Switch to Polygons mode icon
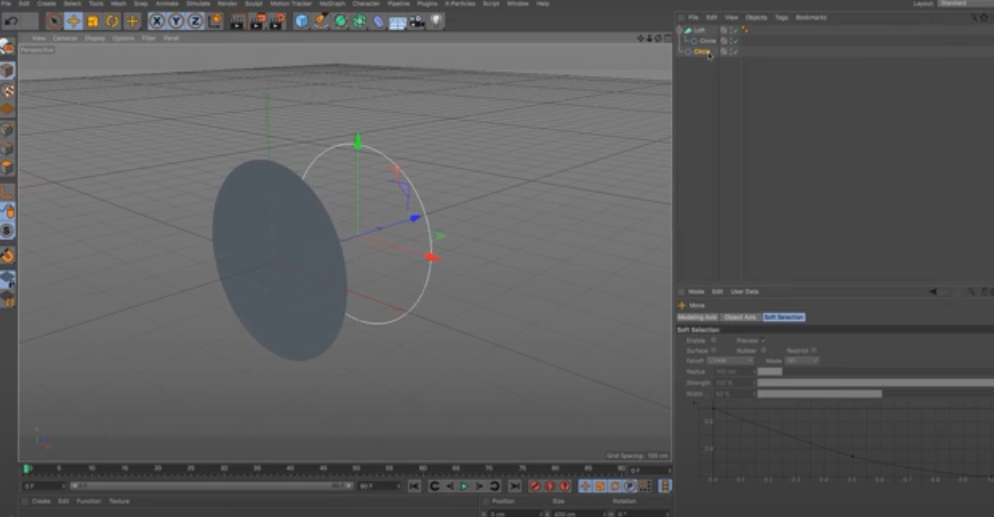This screenshot has height=517, width=994. [x=7, y=168]
